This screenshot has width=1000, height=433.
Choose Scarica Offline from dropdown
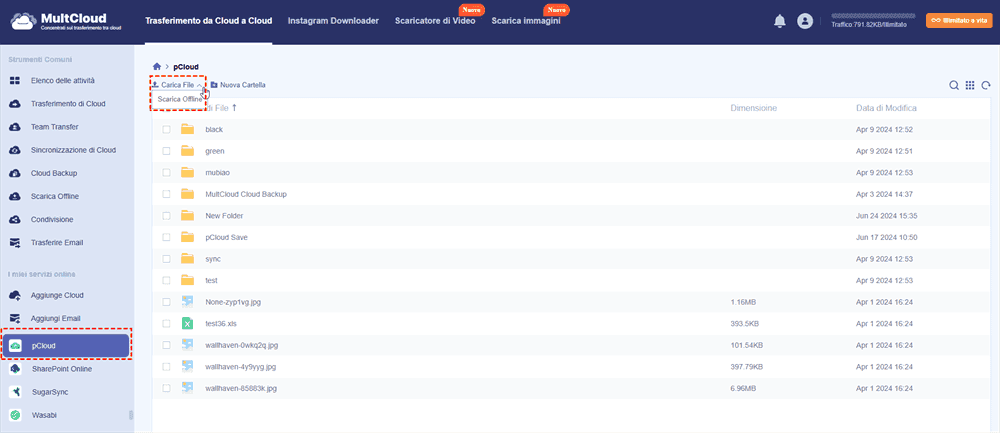tap(180, 99)
